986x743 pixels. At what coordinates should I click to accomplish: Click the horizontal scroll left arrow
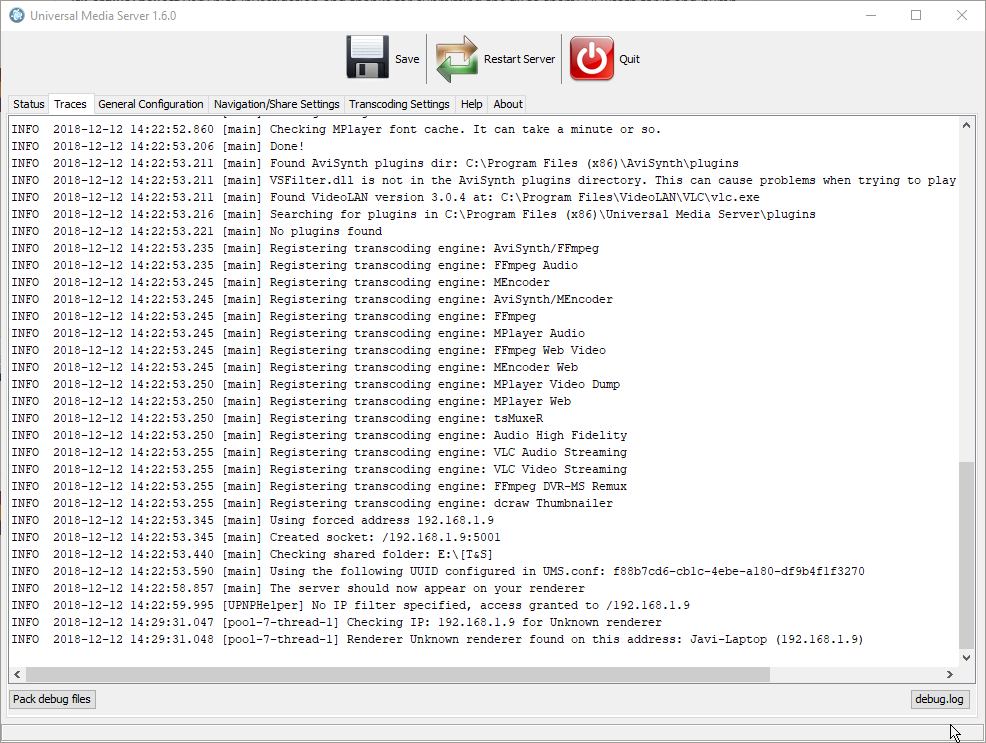(18, 674)
